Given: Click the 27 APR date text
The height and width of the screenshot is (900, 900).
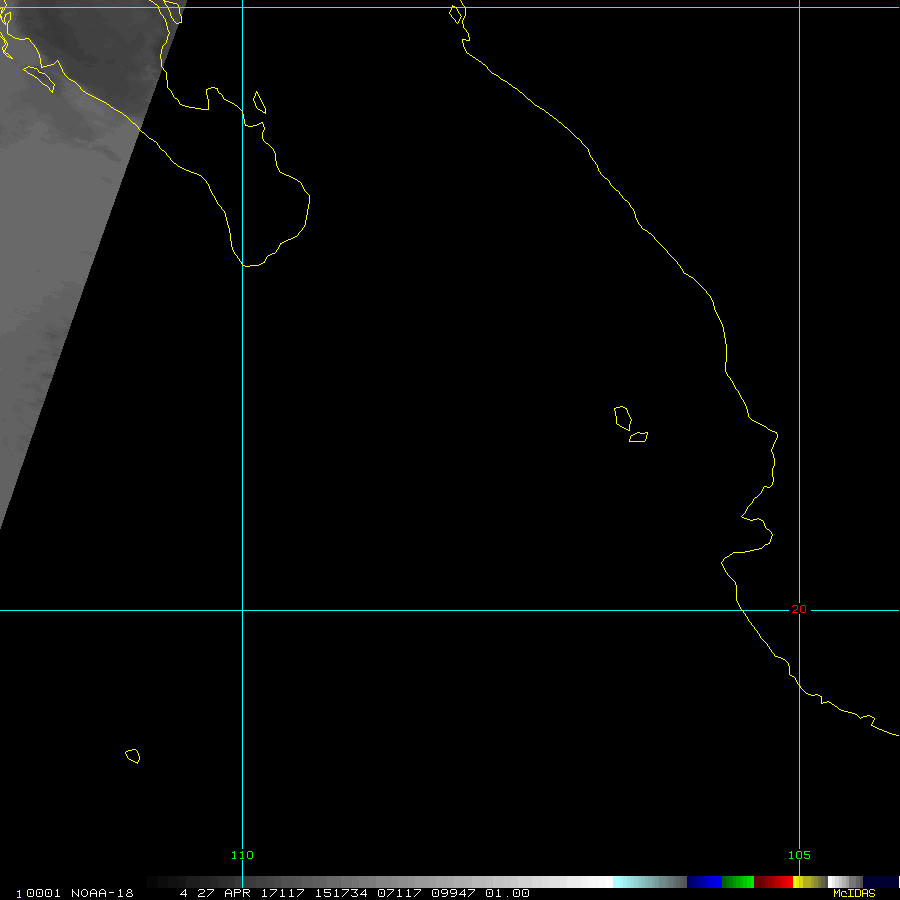Looking at the screenshot, I should 220,893.
